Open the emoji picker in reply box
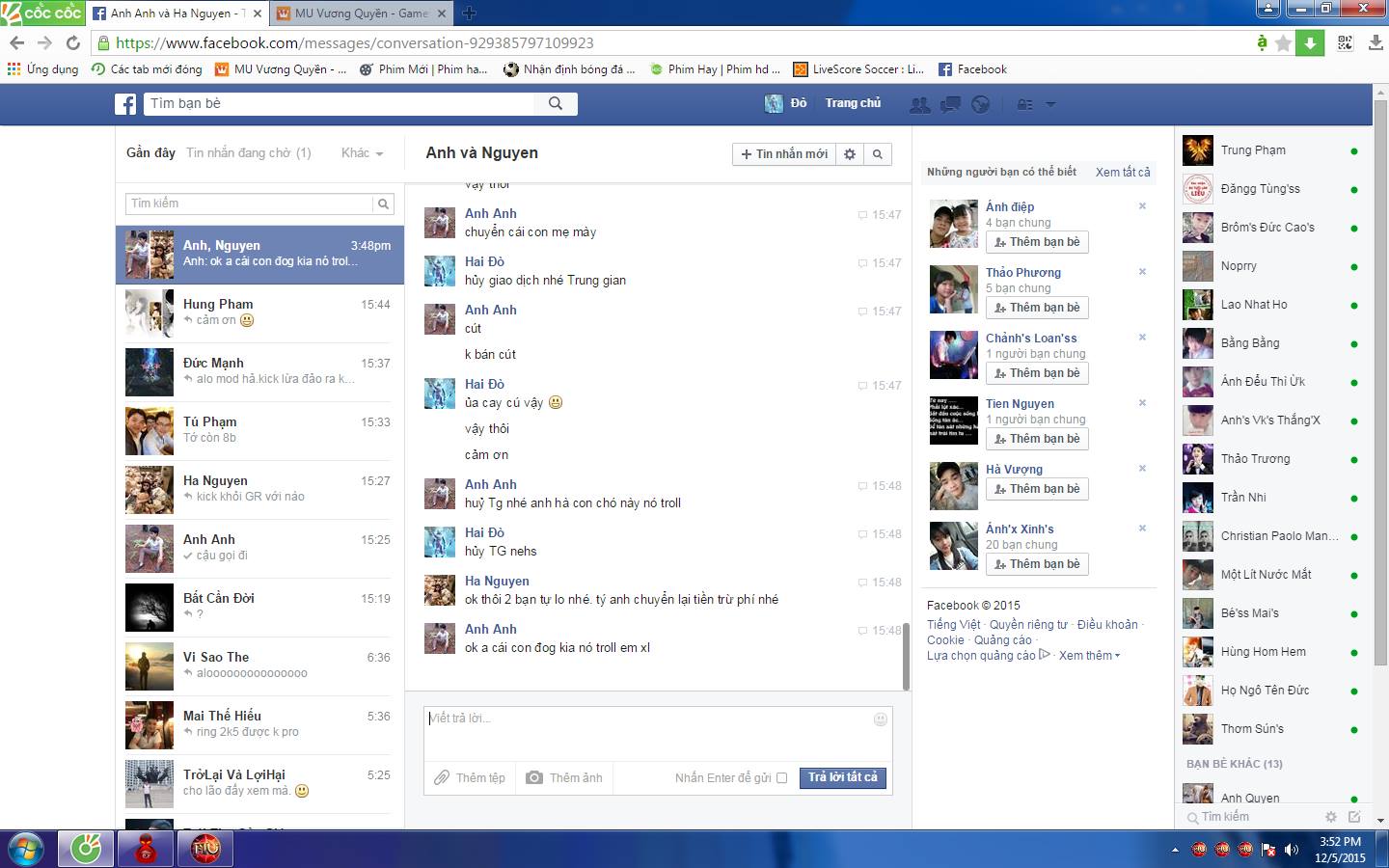The height and width of the screenshot is (868, 1389). (880, 719)
